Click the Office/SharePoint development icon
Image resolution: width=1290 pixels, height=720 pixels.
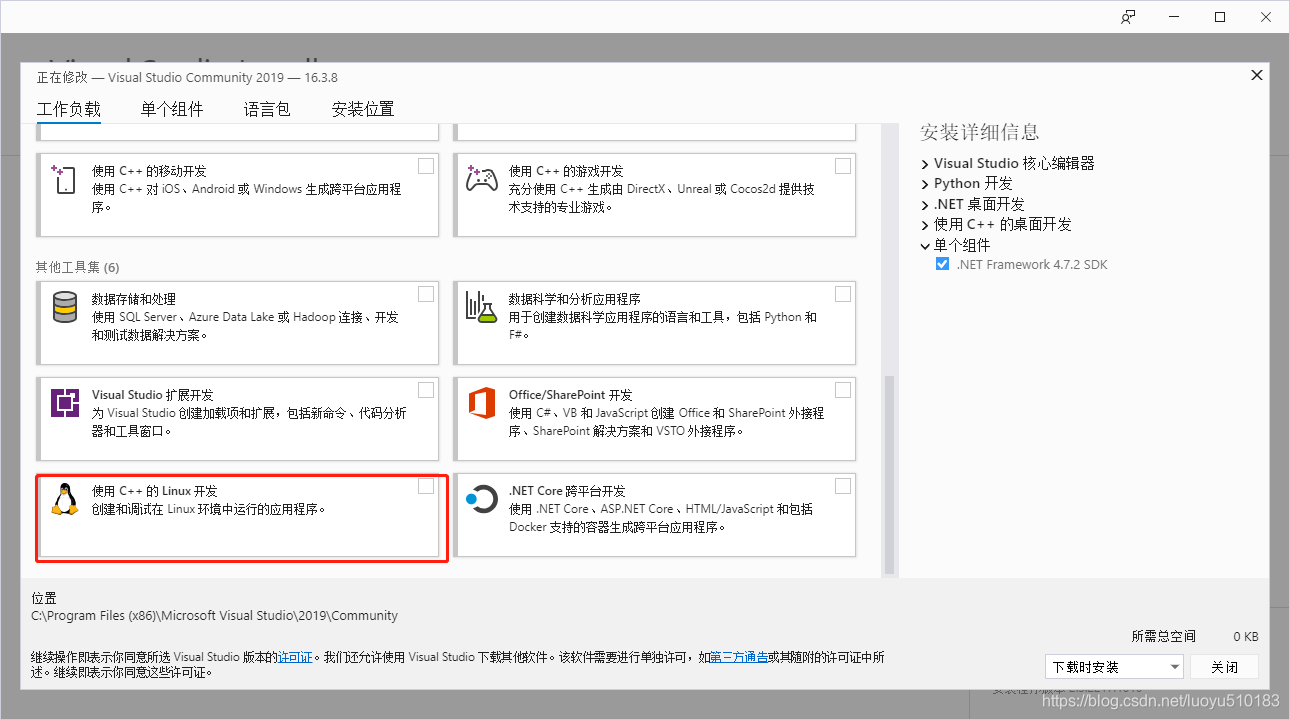[482, 403]
